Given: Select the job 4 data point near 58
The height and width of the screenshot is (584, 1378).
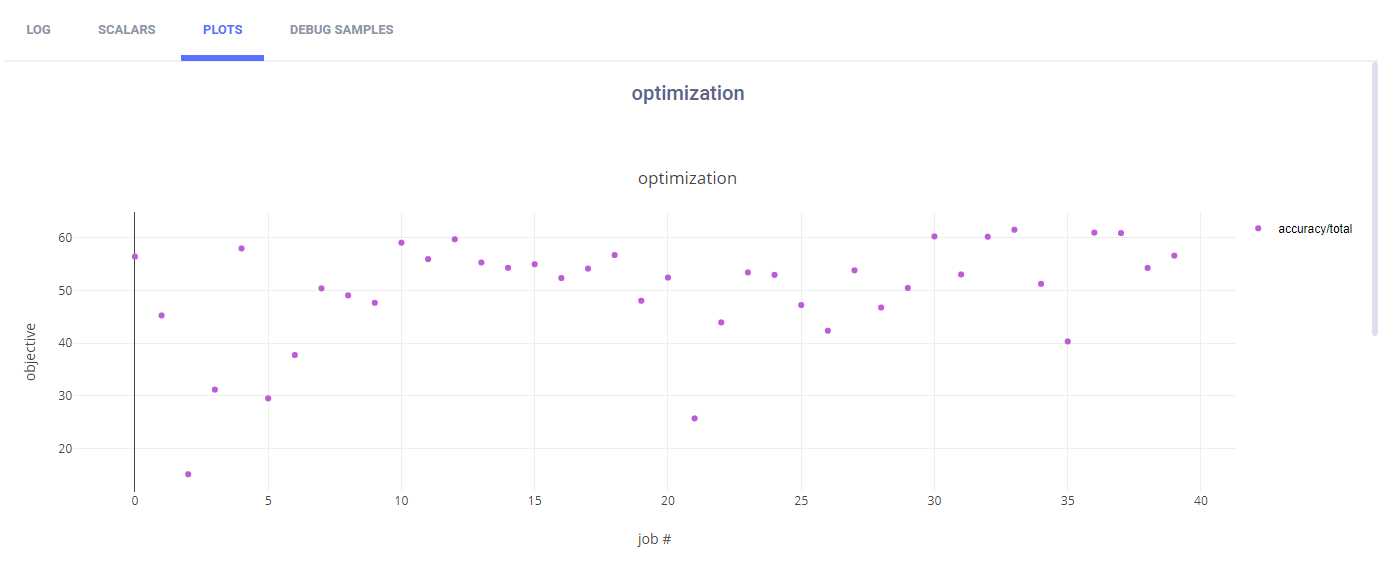Looking at the screenshot, I should (241, 248).
